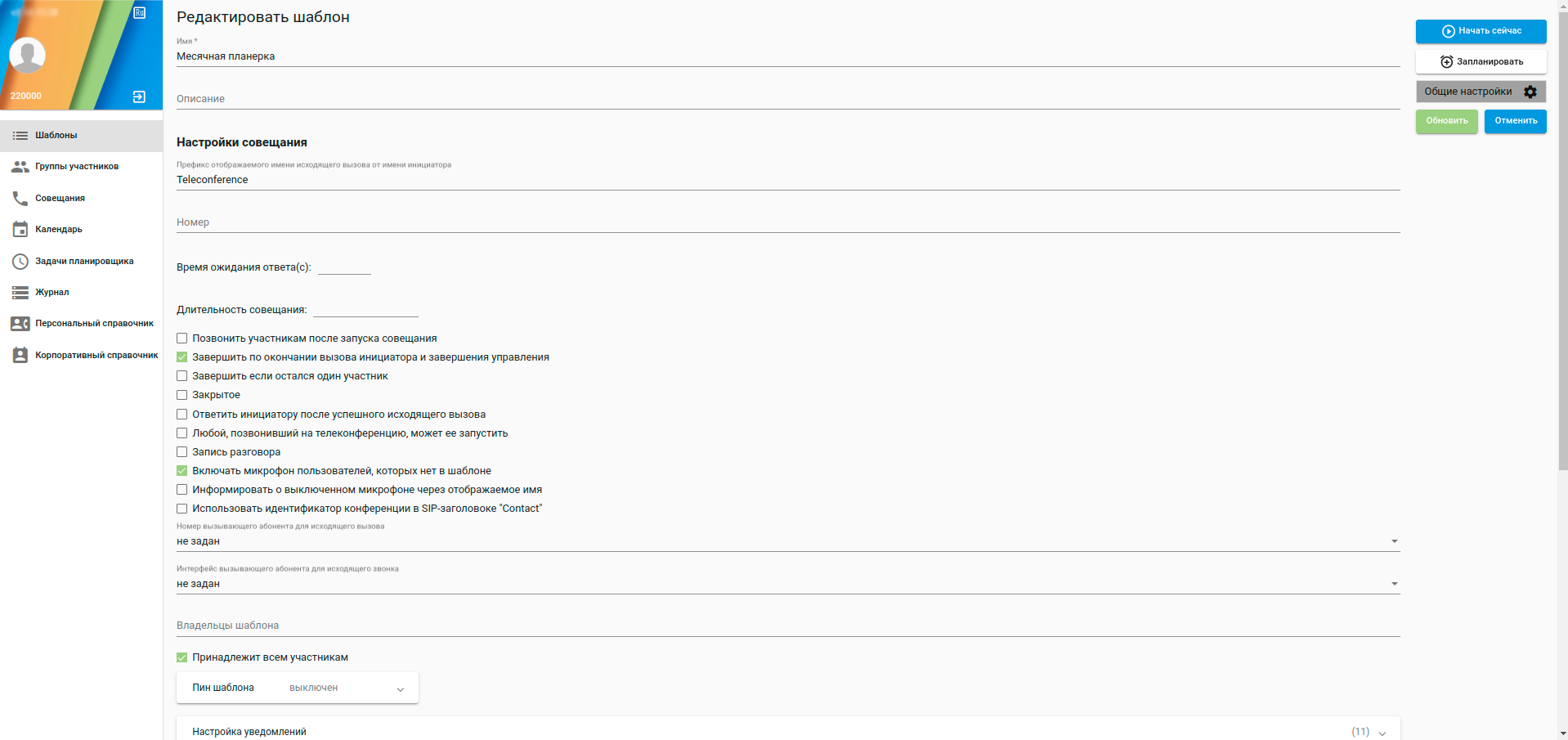
Task: Click the Задачи планировщика clock icon
Action: pos(20,262)
